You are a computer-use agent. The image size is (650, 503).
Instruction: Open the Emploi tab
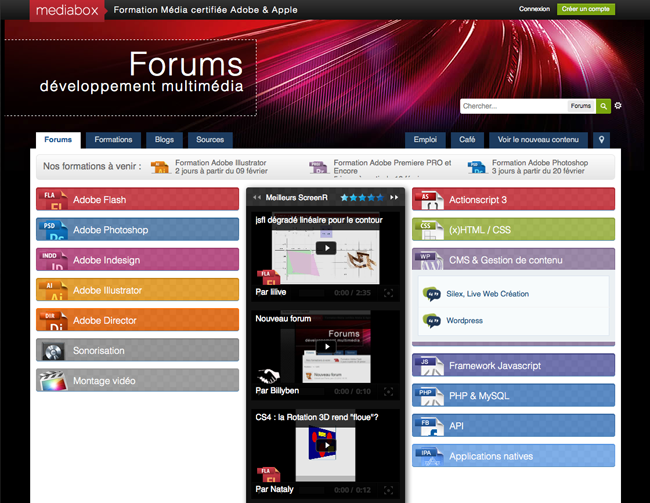tap(425, 140)
